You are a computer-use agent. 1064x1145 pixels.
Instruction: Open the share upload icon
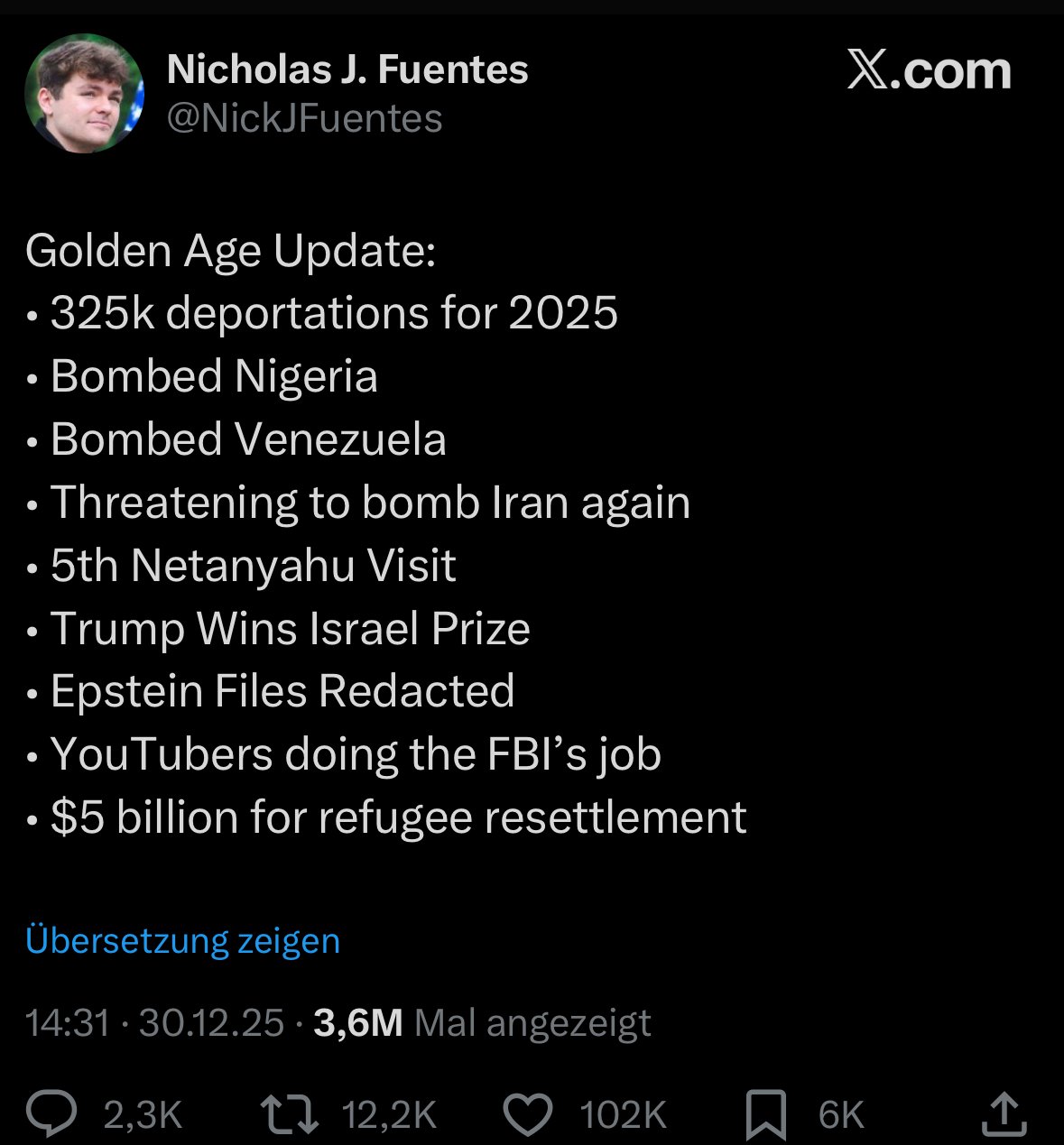(x=1004, y=1114)
